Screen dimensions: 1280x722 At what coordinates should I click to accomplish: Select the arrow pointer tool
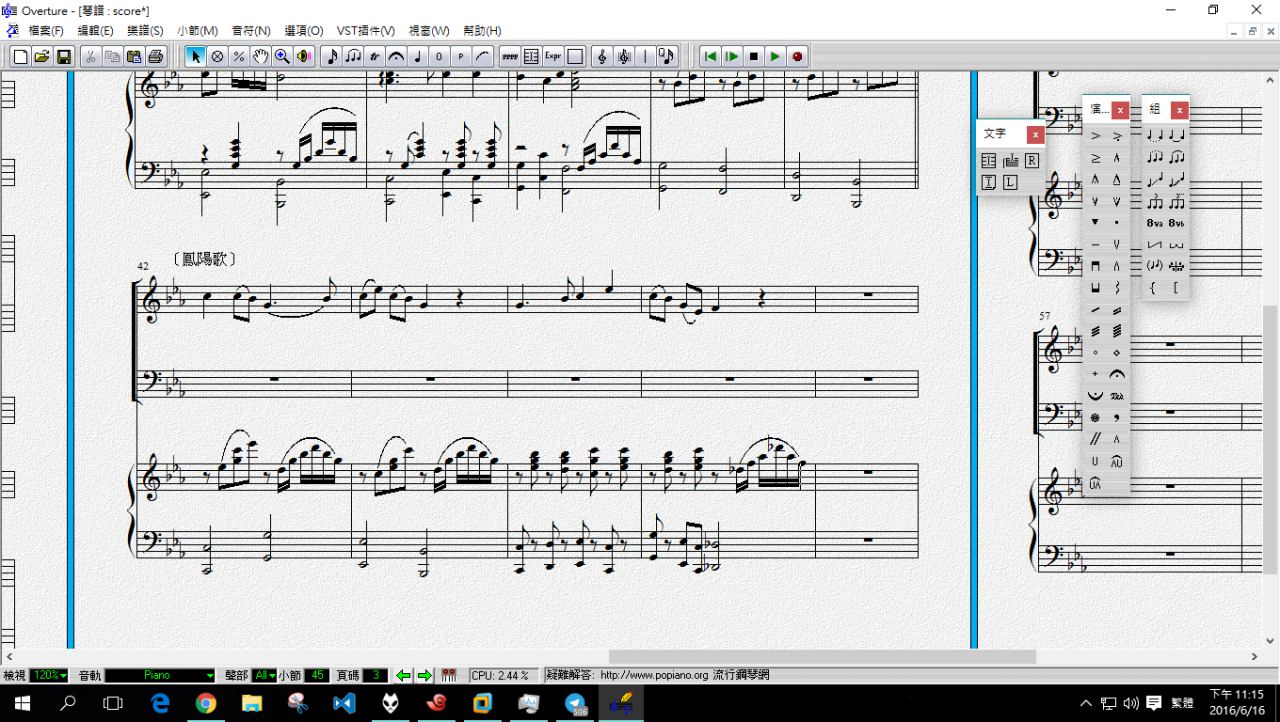[196, 57]
